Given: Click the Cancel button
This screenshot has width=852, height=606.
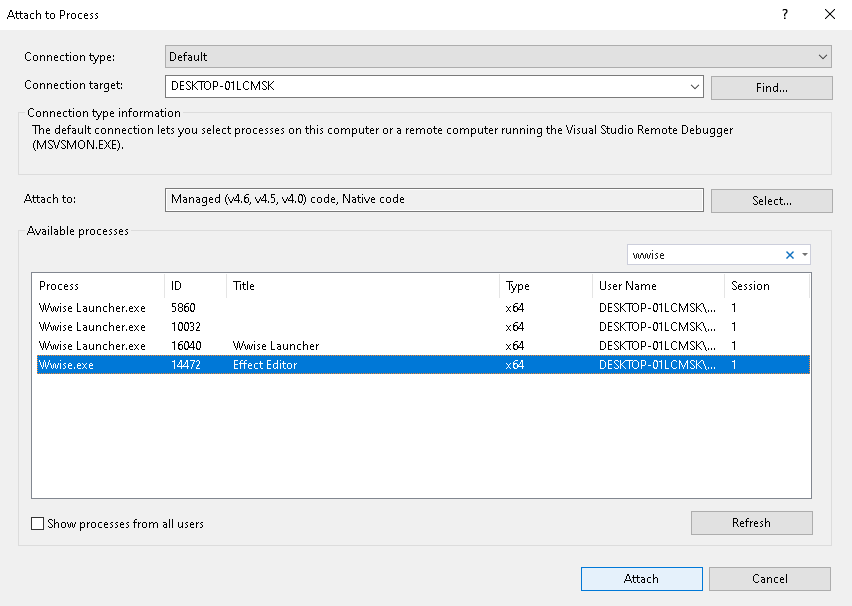Looking at the screenshot, I should [769, 579].
